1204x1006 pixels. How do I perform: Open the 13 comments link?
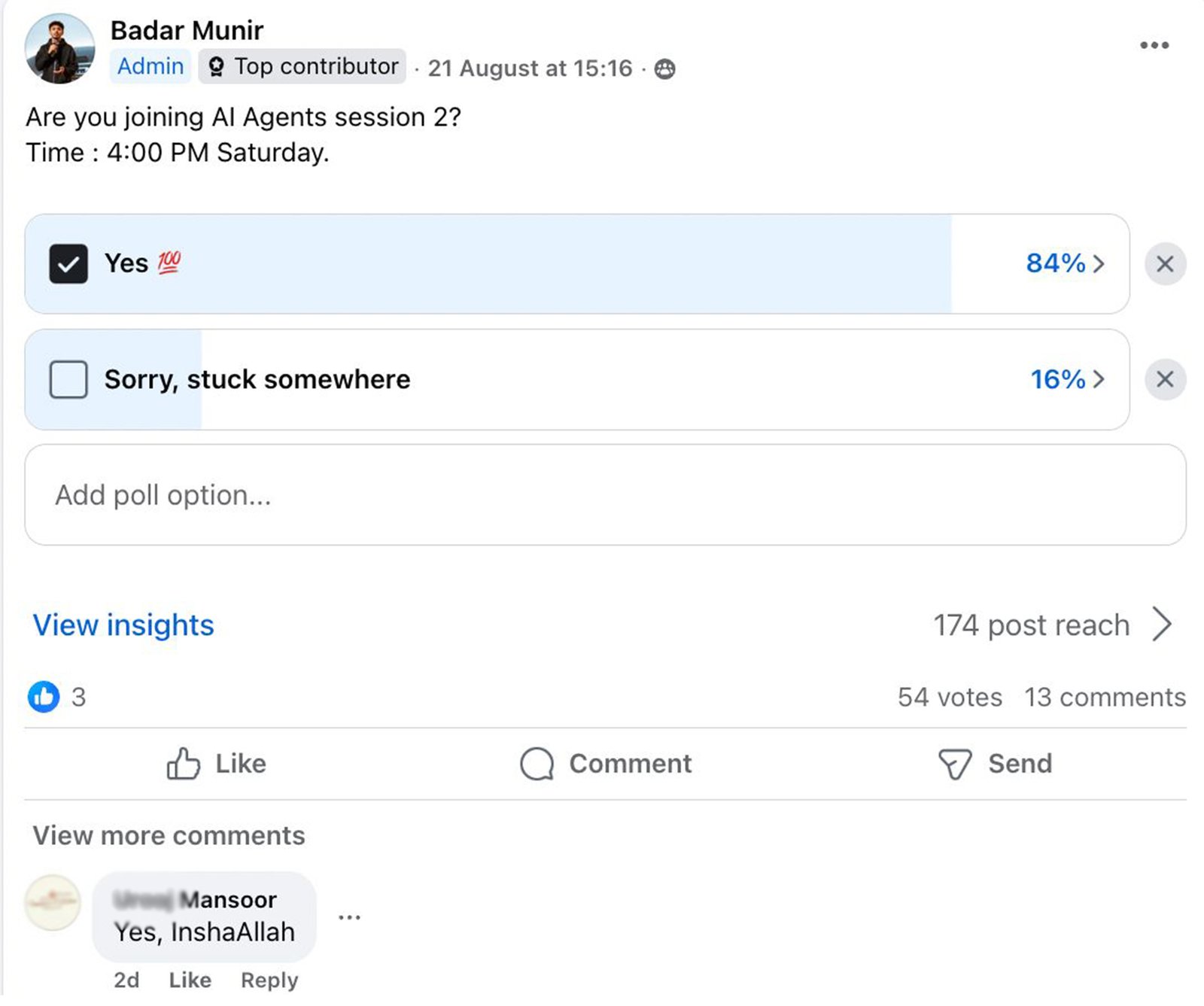click(x=1105, y=698)
